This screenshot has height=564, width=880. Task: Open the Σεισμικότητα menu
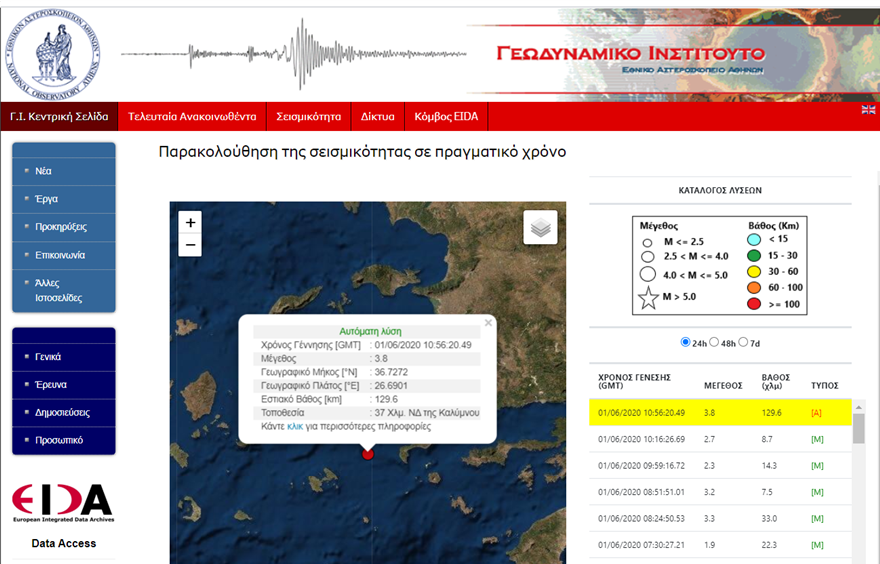(x=308, y=116)
